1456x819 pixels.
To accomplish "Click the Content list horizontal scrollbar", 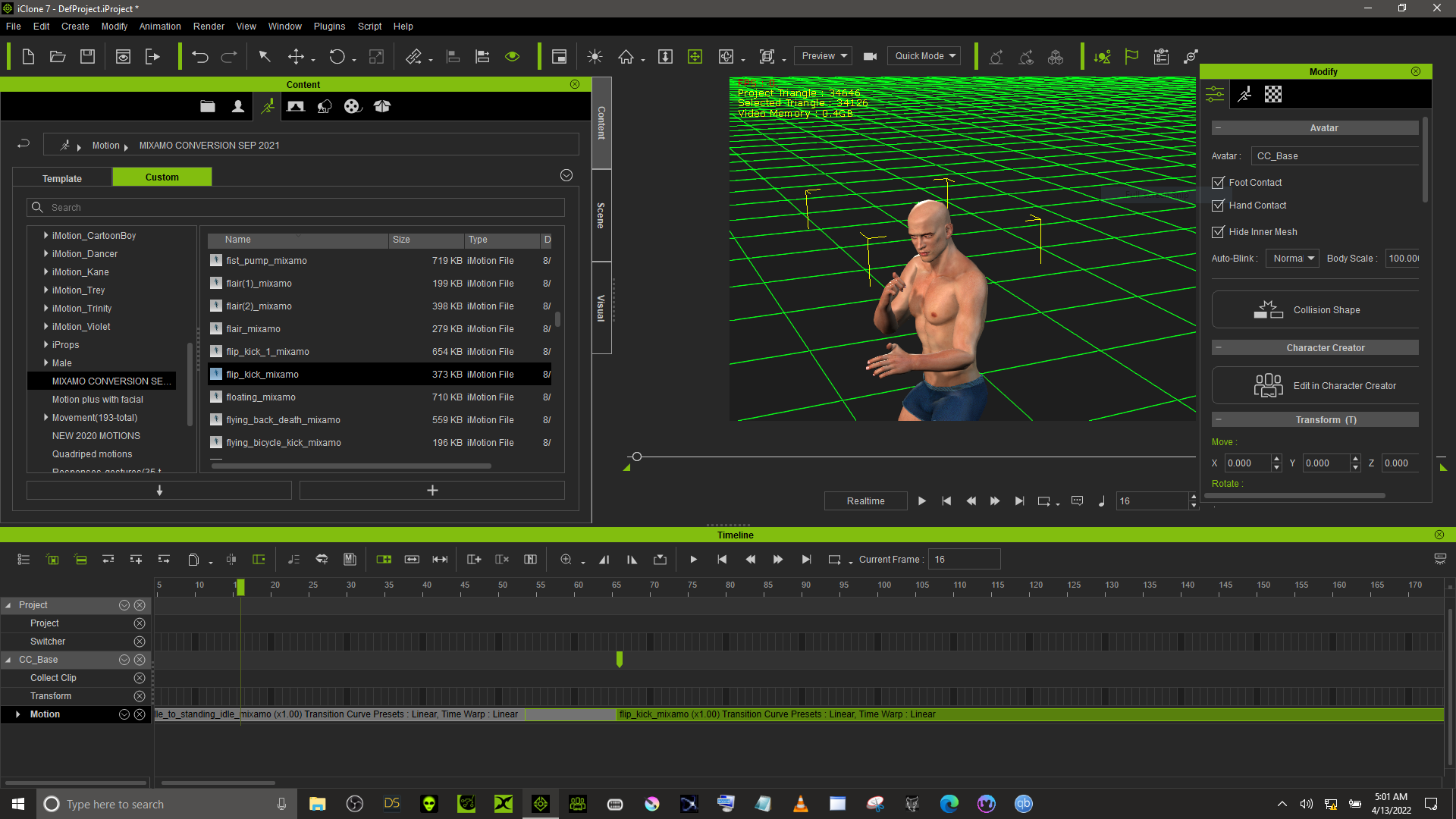I will coord(351,466).
